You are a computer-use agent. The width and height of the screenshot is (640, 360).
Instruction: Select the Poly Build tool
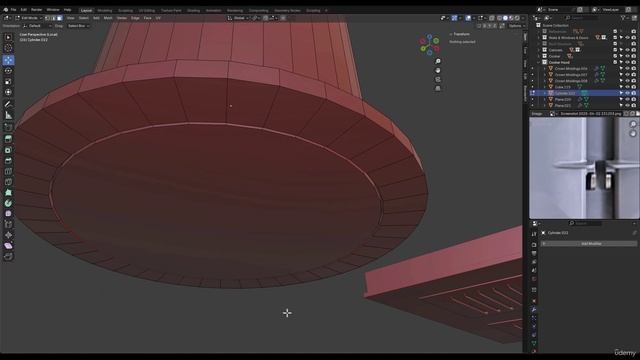[x=8, y=193]
